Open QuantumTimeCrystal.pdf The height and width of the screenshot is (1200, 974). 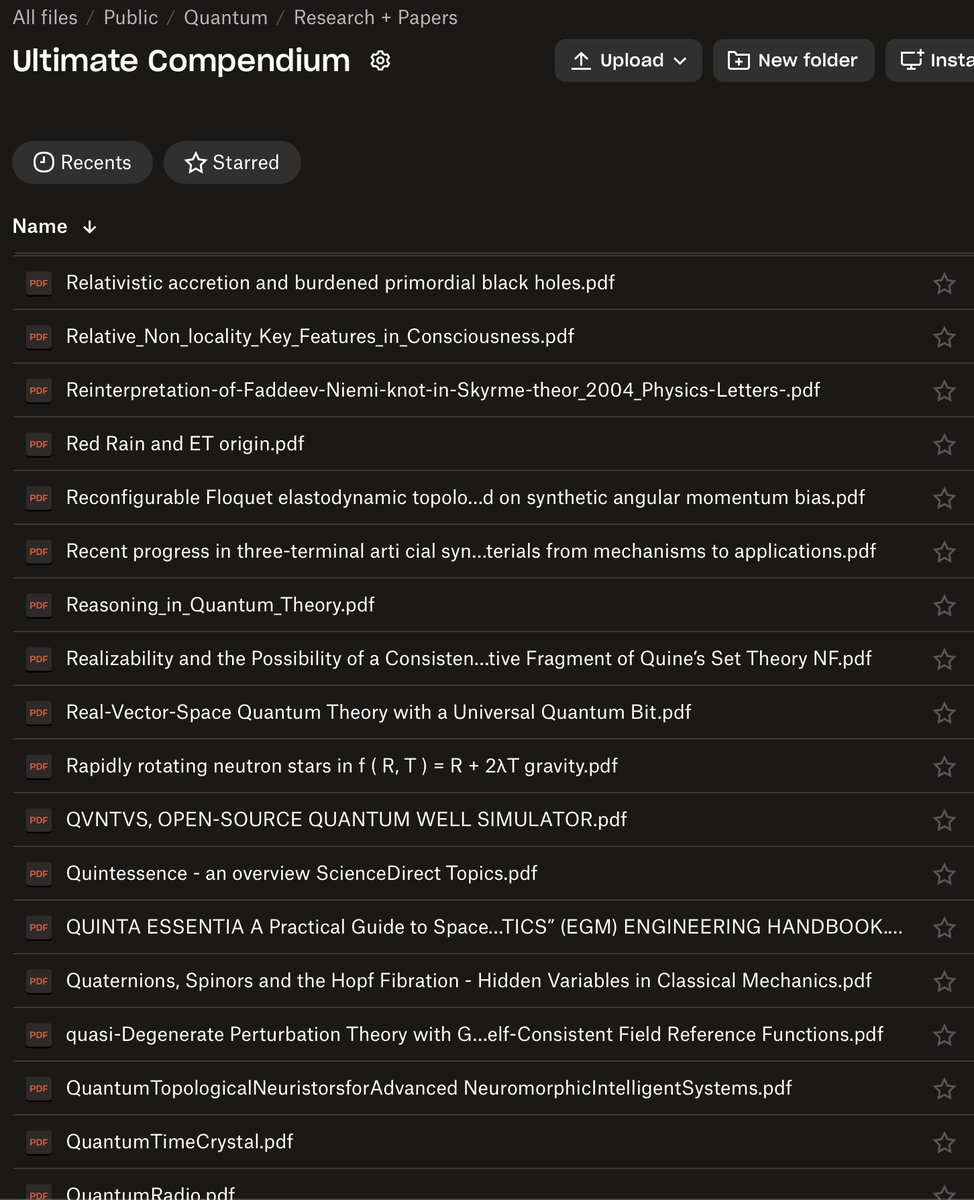180,1142
